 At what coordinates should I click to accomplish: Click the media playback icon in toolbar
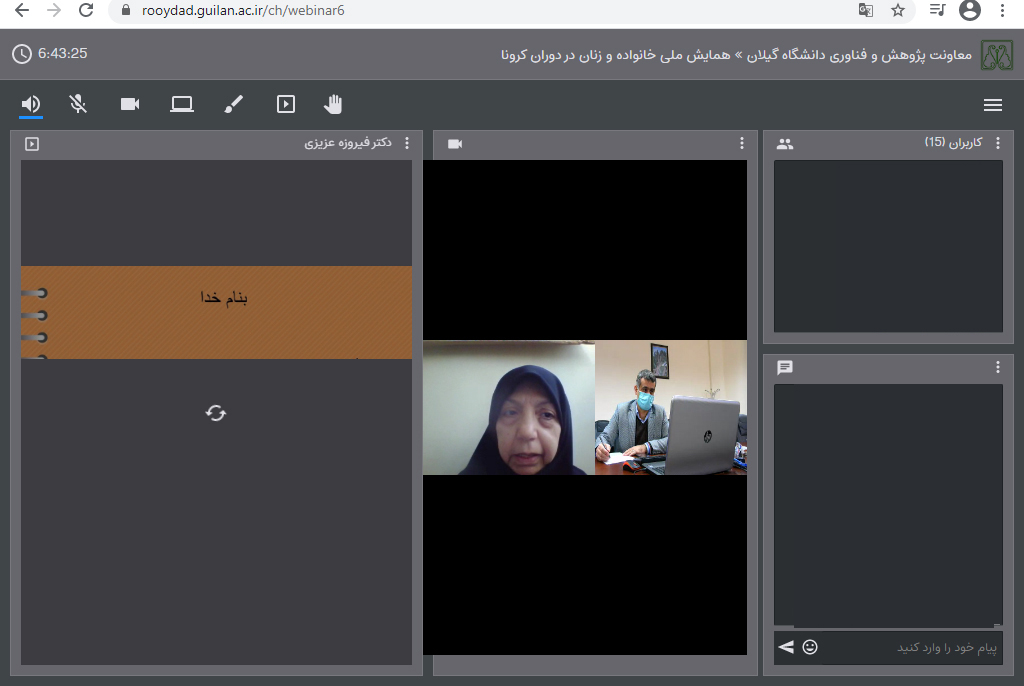286,104
